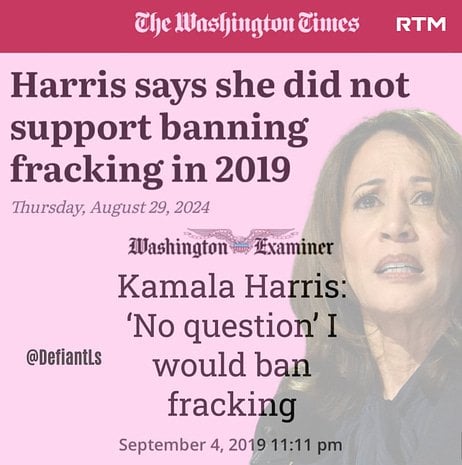Viewport: 462px width, 465px height.
Task: Click the "would ban" headline line
Action: (232, 364)
